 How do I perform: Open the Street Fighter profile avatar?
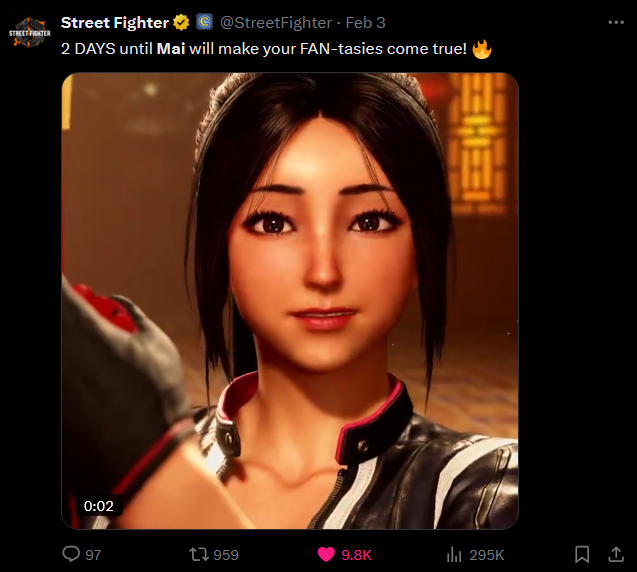coord(30,33)
